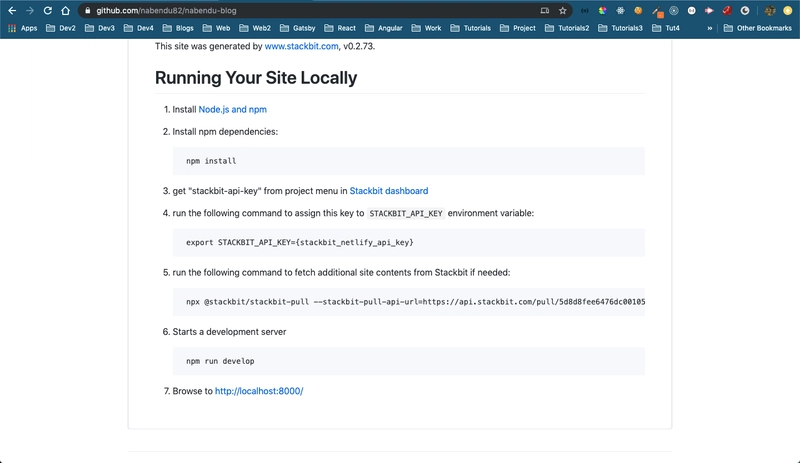Open the white round extension before pink arrow

(x=691, y=10)
